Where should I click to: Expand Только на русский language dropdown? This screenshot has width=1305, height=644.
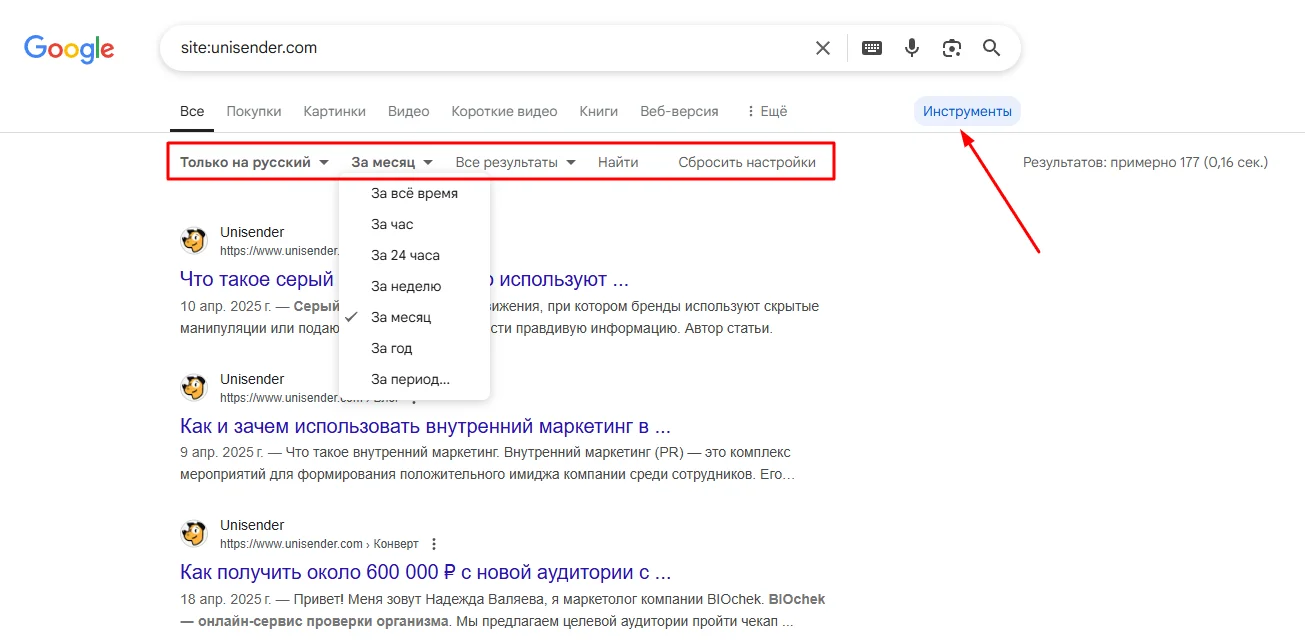(x=254, y=162)
